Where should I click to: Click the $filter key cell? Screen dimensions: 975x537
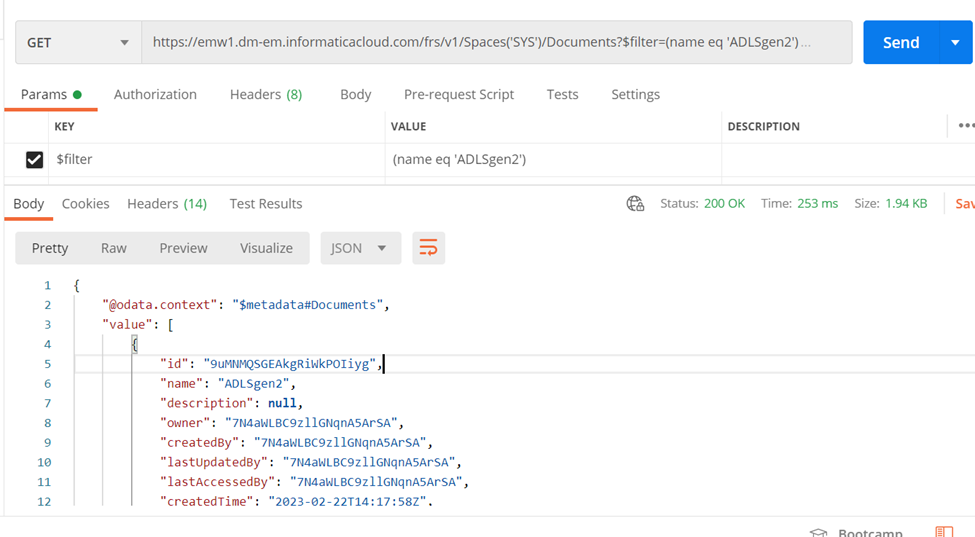(x=216, y=160)
